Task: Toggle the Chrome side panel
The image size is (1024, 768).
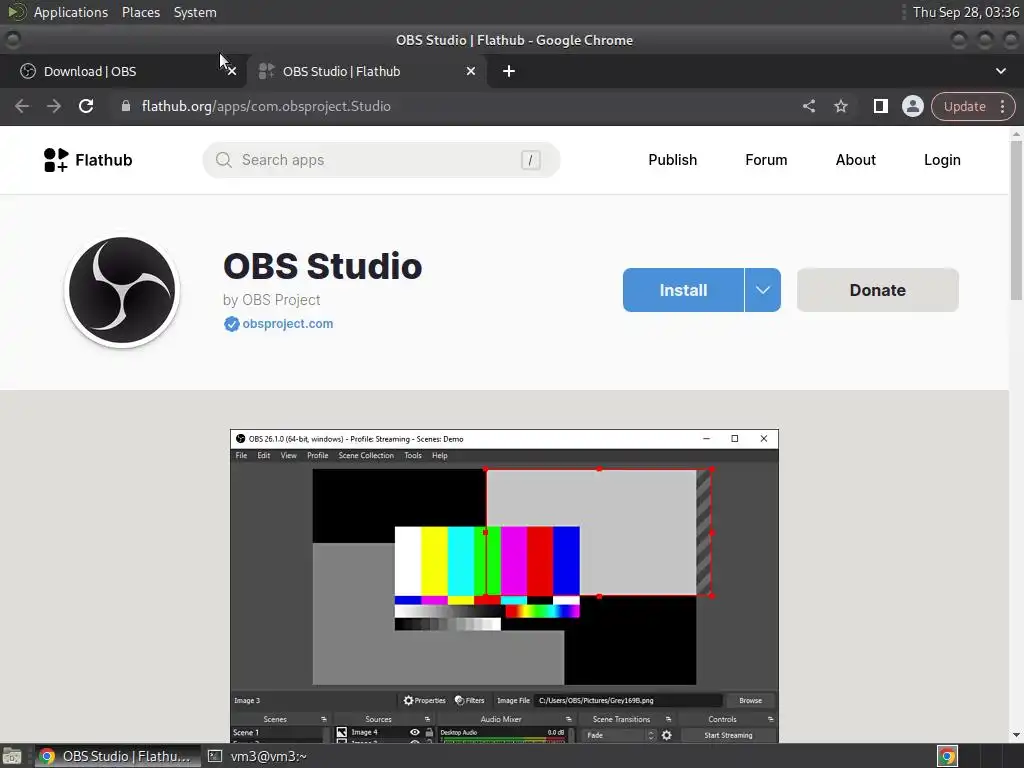Action: coord(880,106)
